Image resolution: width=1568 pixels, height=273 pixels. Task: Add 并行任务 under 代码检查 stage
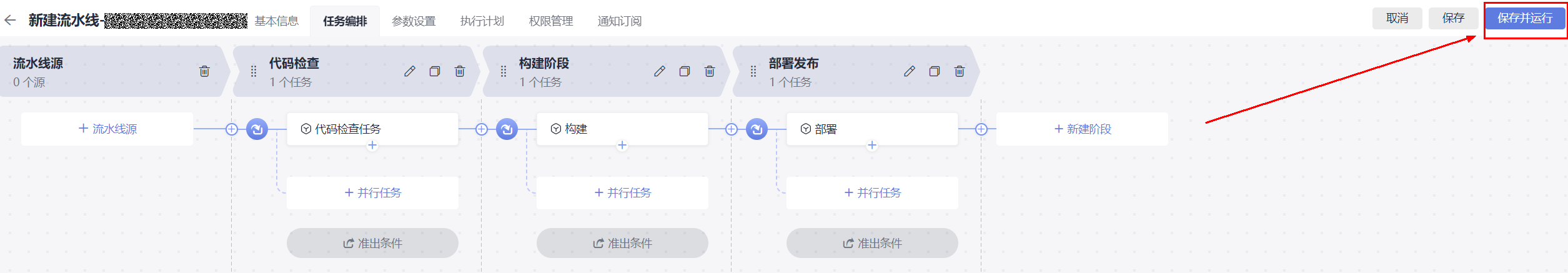pos(372,192)
